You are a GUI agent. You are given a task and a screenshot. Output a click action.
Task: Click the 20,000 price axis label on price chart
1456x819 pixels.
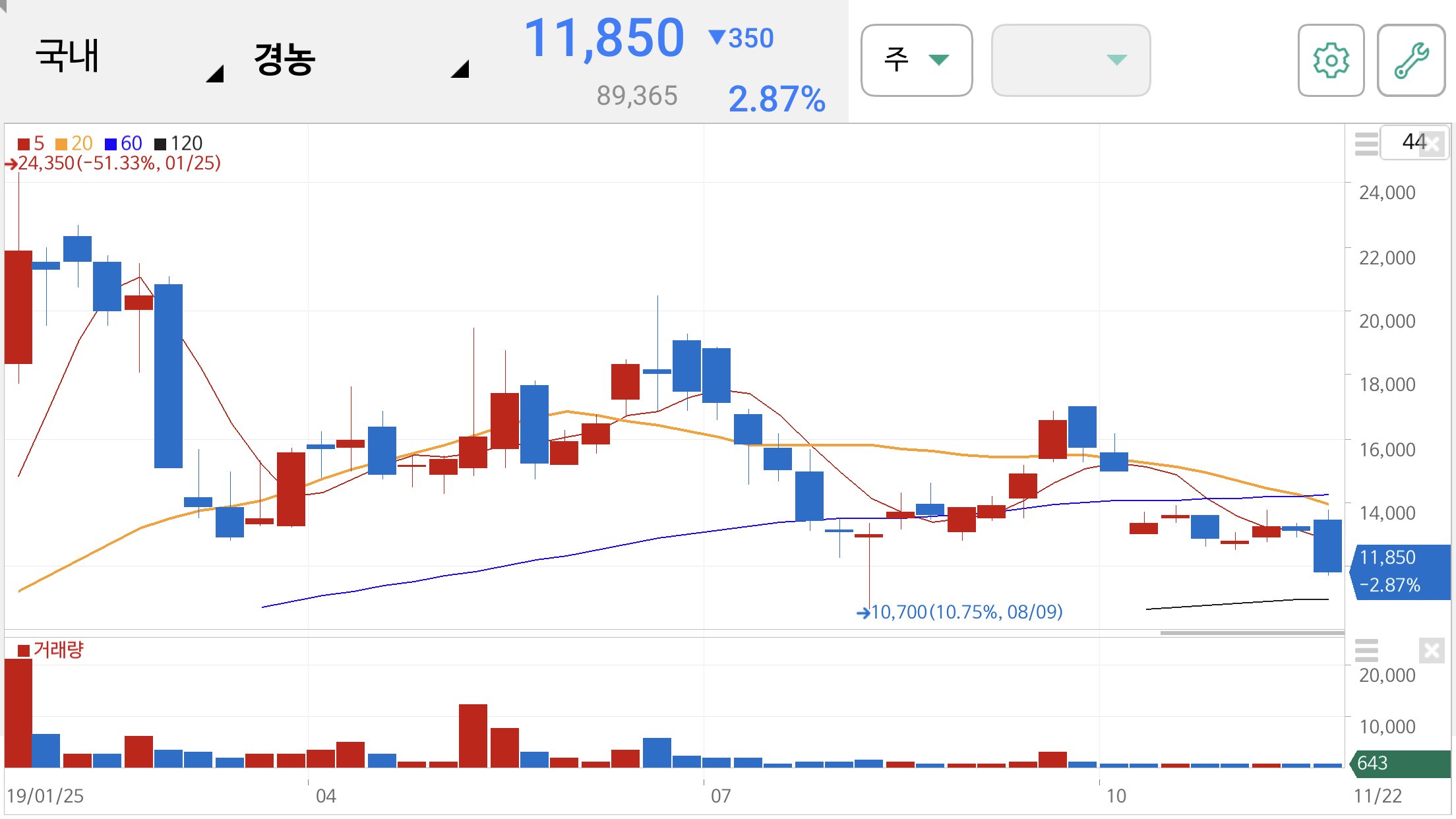(1387, 321)
